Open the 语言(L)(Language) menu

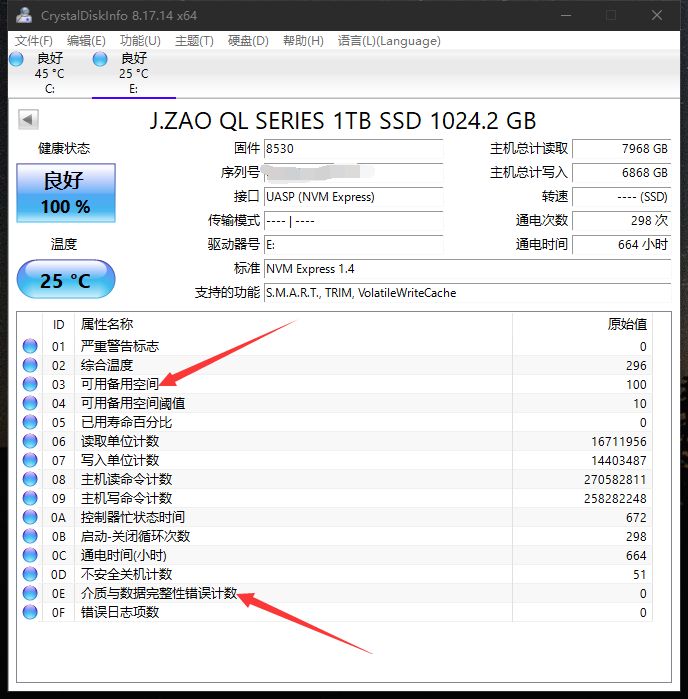click(389, 41)
